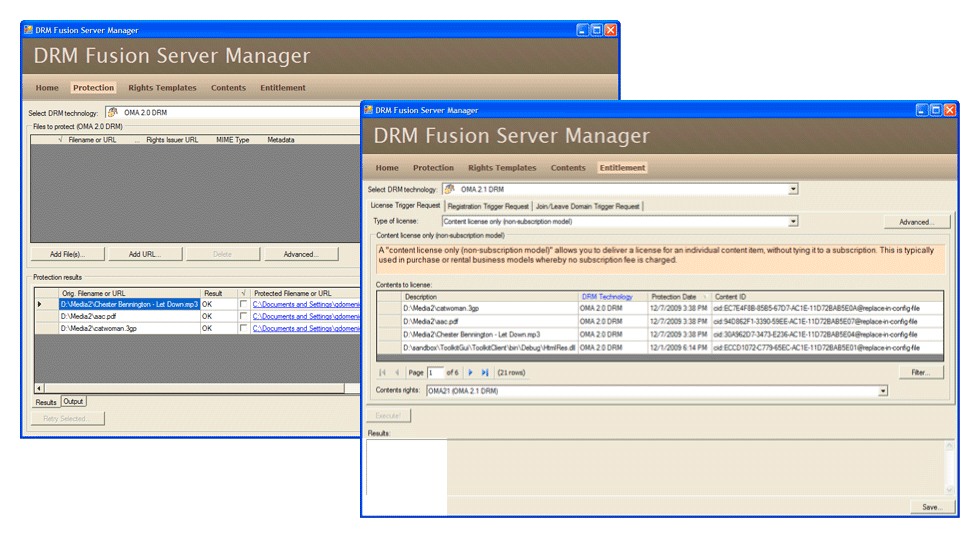Image resolution: width=980 pixels, height=540 pixels.
Task: Open Entitlement tab in back window
Action: tap(282, 88)
